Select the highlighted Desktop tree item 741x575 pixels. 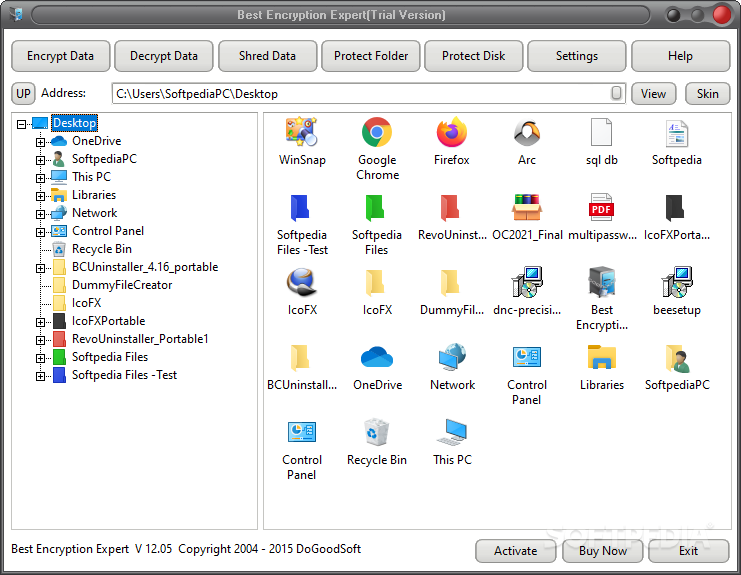click(75, 123)
